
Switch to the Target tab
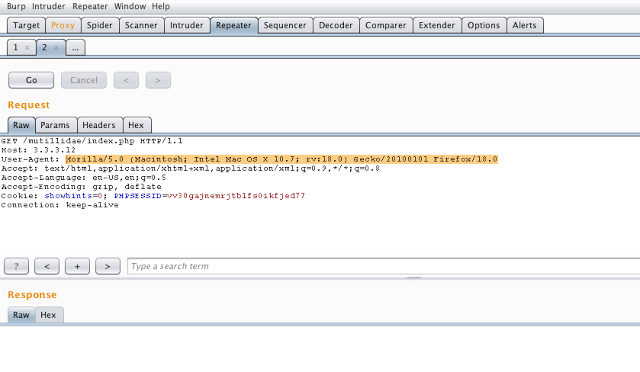[26, 25]
